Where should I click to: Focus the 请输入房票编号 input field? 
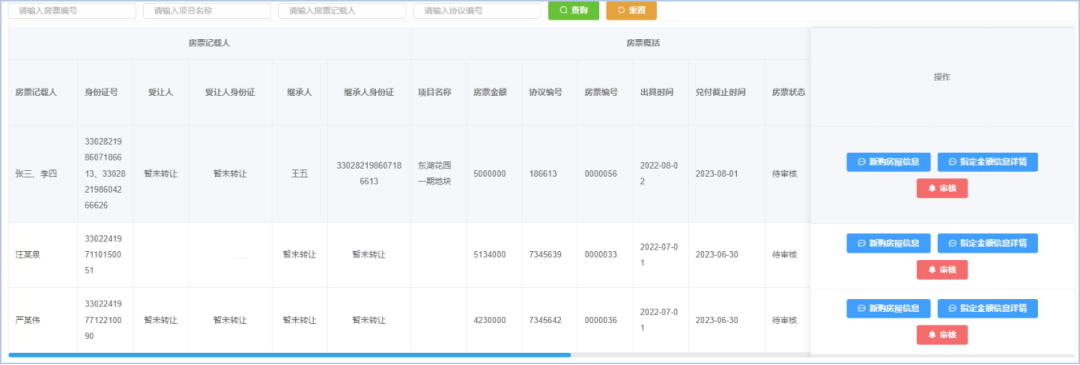coord(72,11)
